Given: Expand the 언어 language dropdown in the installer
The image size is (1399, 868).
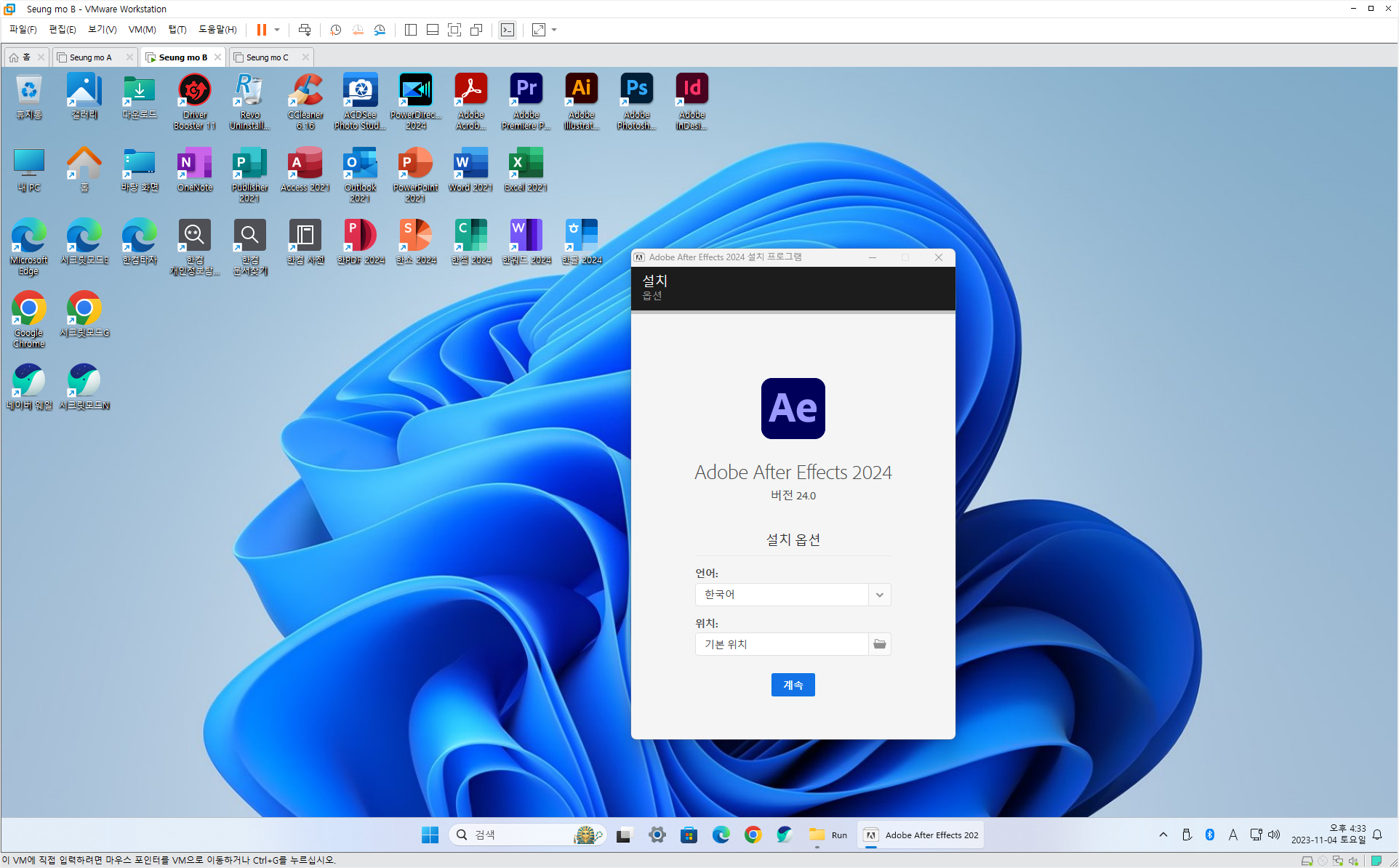Looking at the screenshot, I should click(879, 595).
